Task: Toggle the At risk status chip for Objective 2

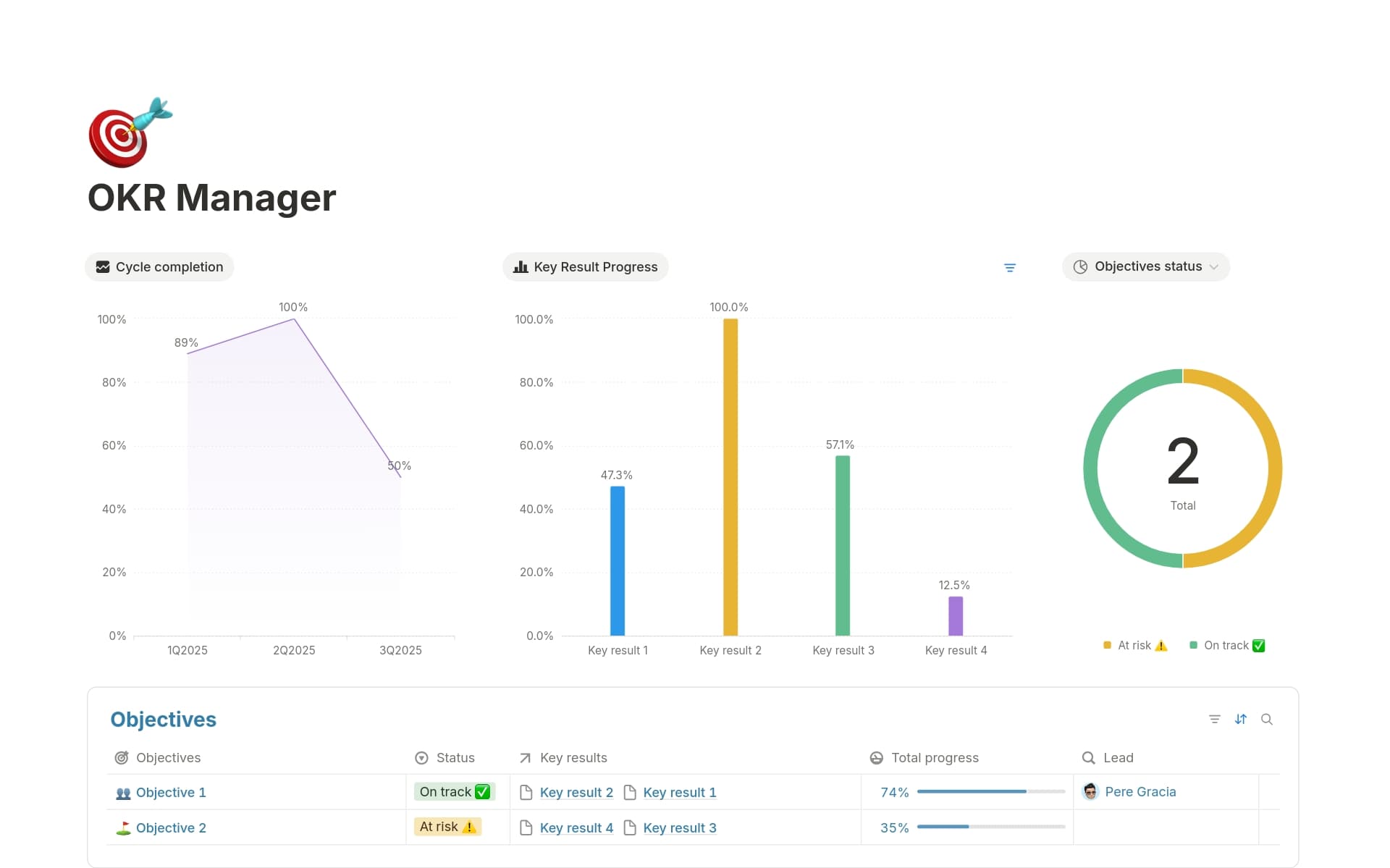Action: (x=447, y=826)
